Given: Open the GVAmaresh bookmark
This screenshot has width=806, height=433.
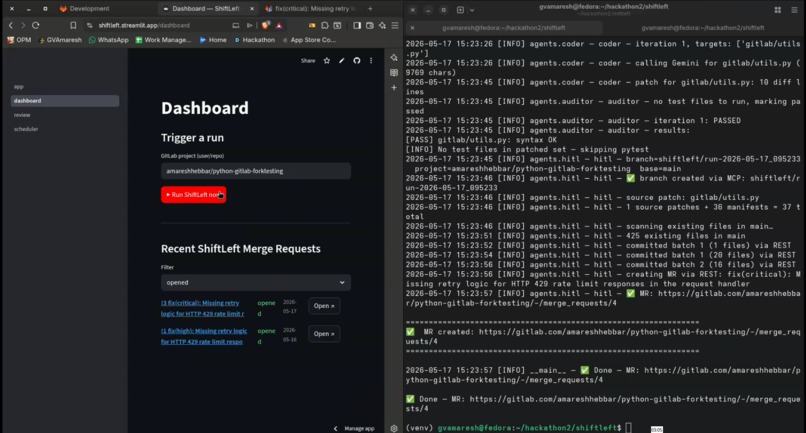Looking at the screenshot, I should pos(60,40).
